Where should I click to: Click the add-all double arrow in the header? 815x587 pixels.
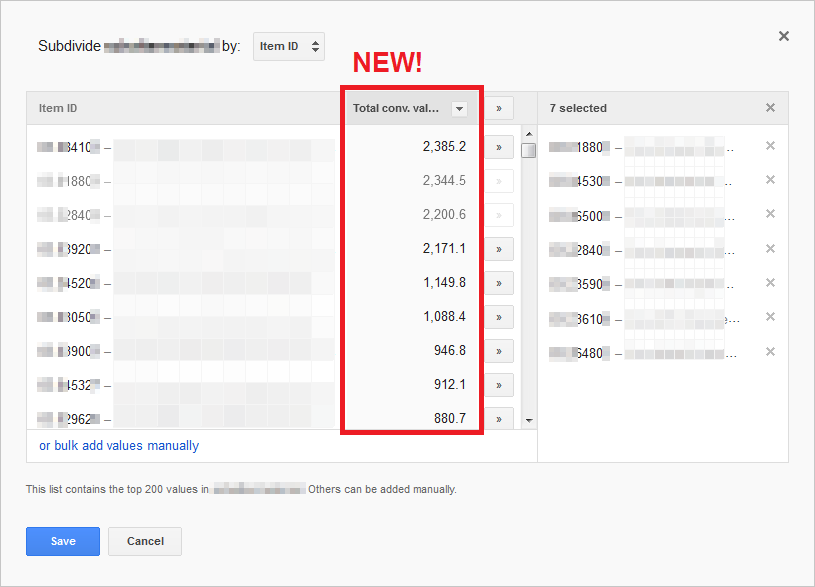[498, 108]
